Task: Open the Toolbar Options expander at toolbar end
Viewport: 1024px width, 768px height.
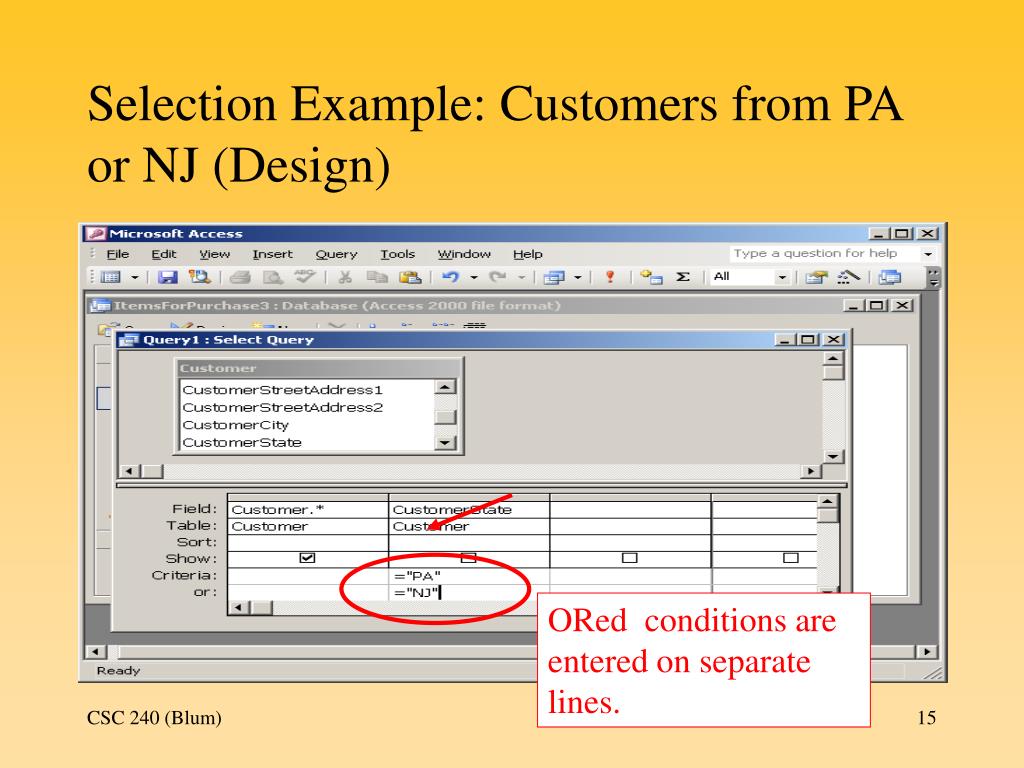Action: tap(934, 278)
